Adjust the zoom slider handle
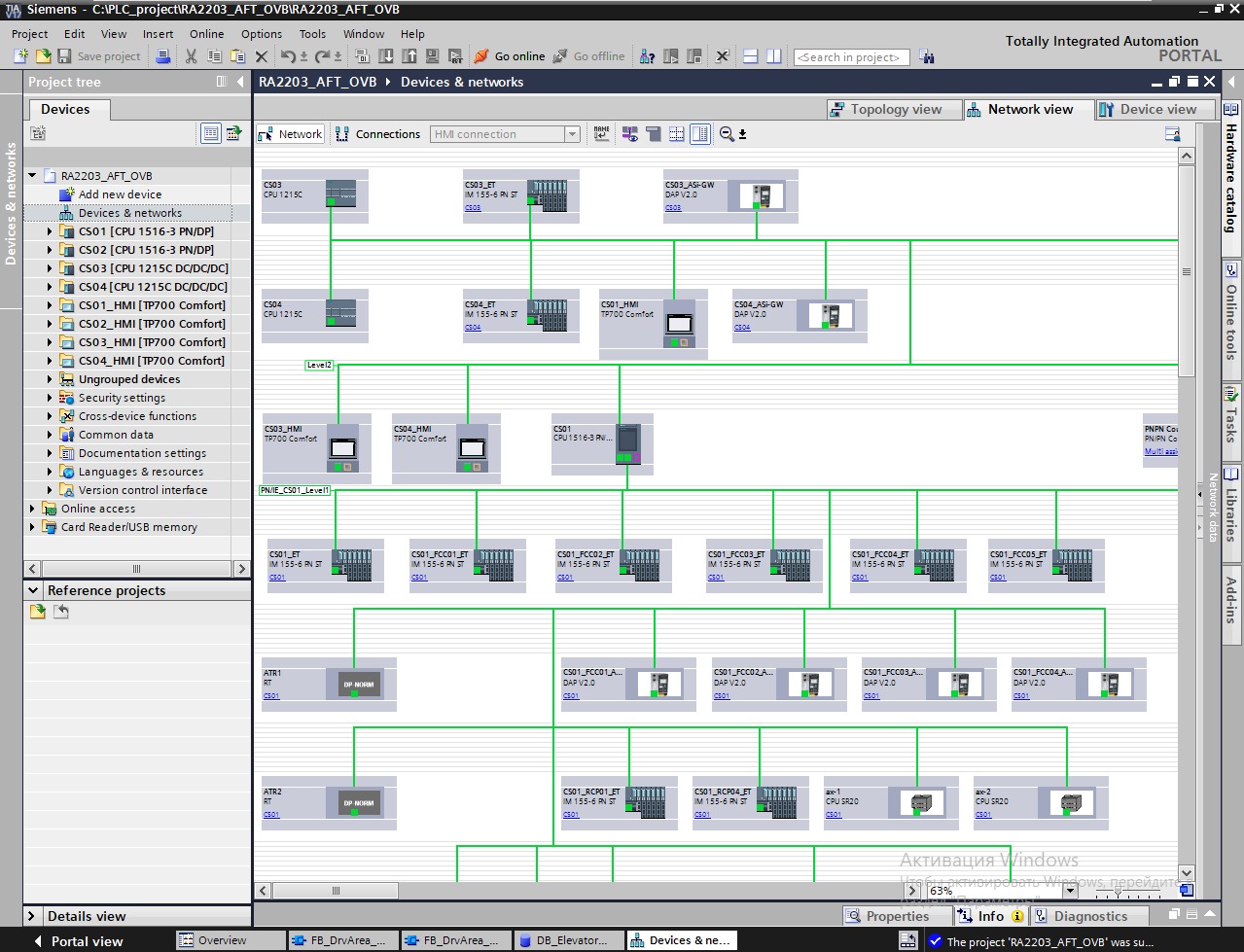 (x=1118, y=891)
